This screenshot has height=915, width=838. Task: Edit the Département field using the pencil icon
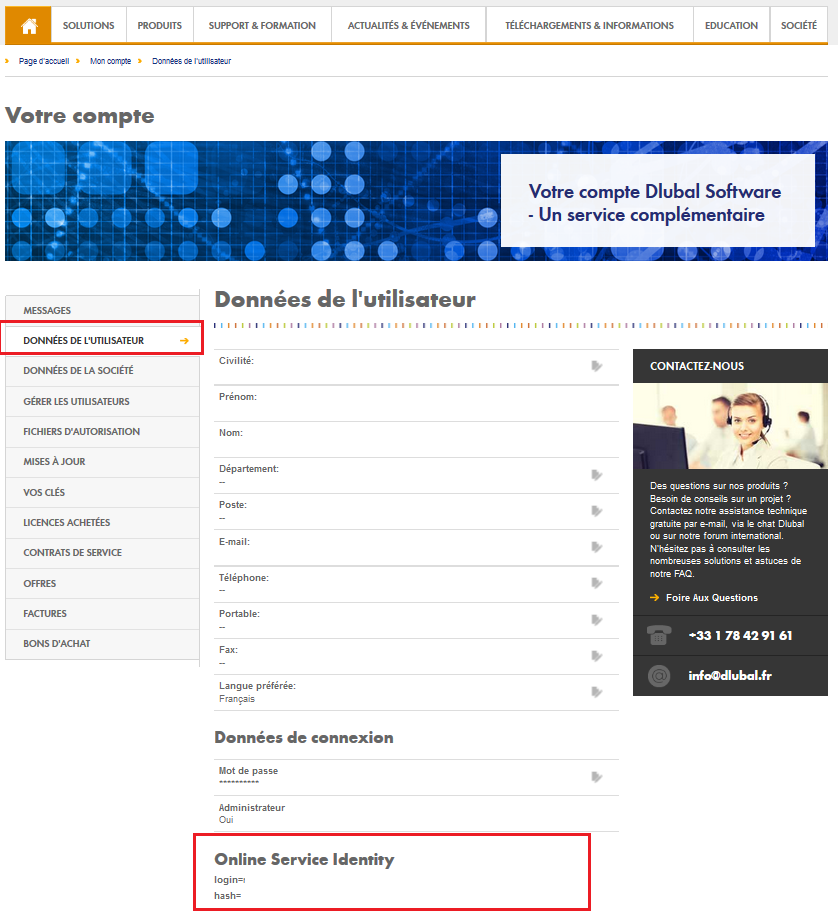597,475
